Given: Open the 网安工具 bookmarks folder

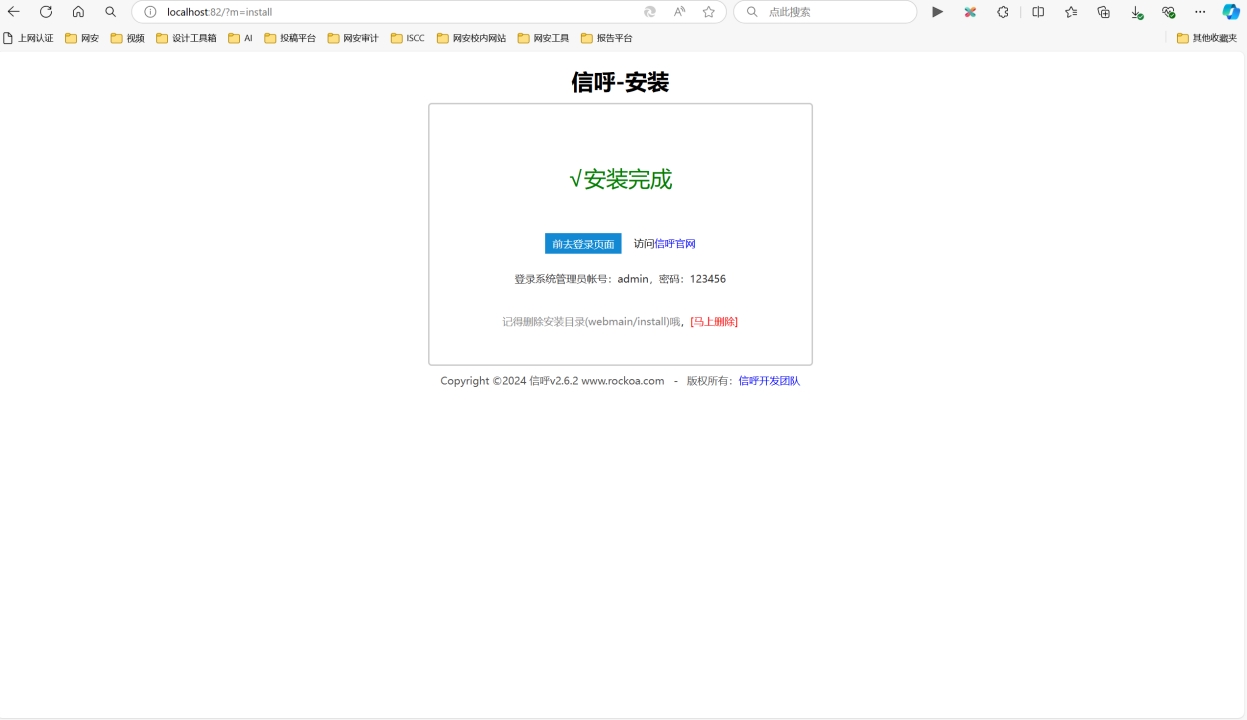Looking at the screenshot, I should point(544,38).
